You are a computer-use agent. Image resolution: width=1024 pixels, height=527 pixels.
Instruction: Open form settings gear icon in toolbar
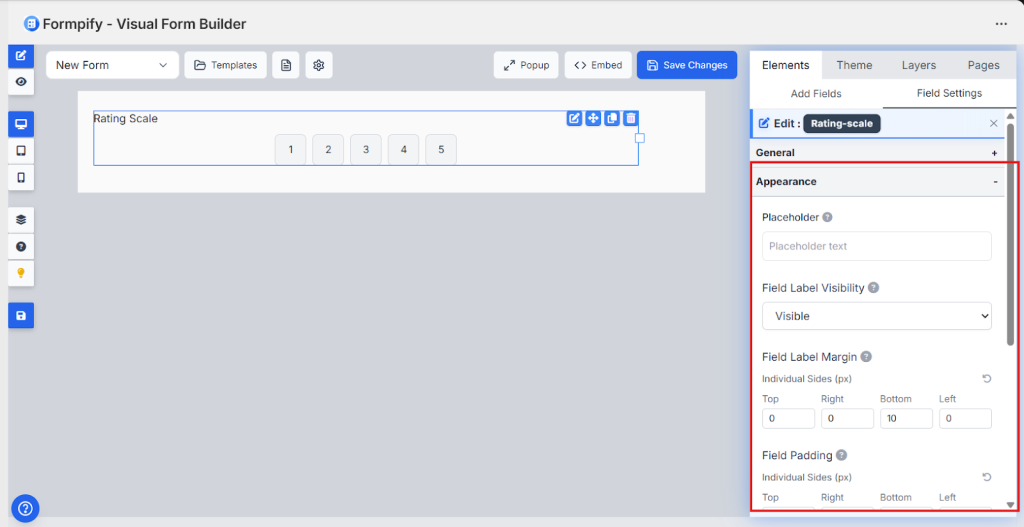319,65
